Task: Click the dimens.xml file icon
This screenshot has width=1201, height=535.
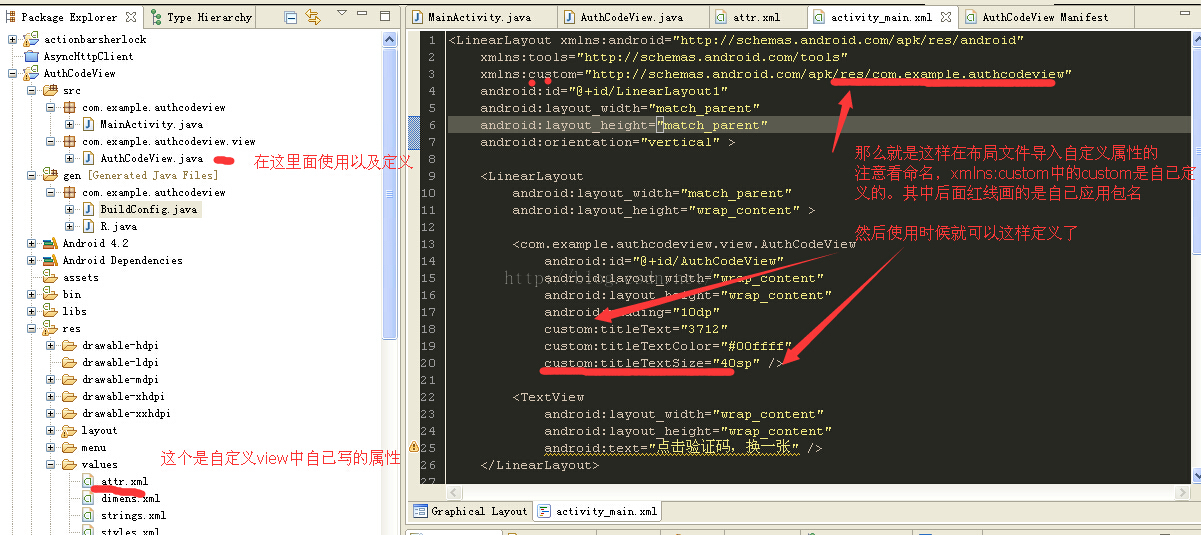Action: [x=88, y=498]
